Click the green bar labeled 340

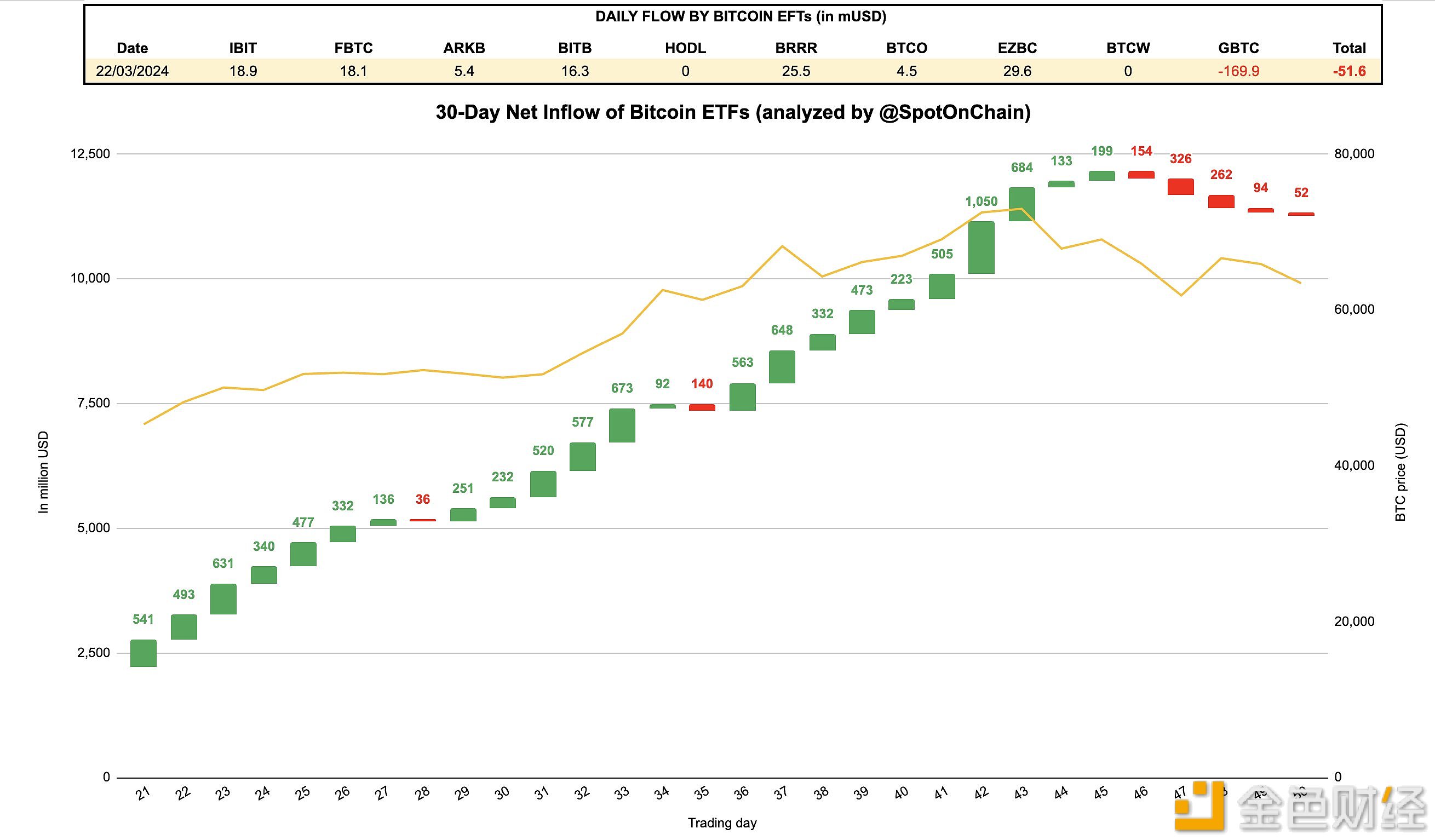(263, 575)
